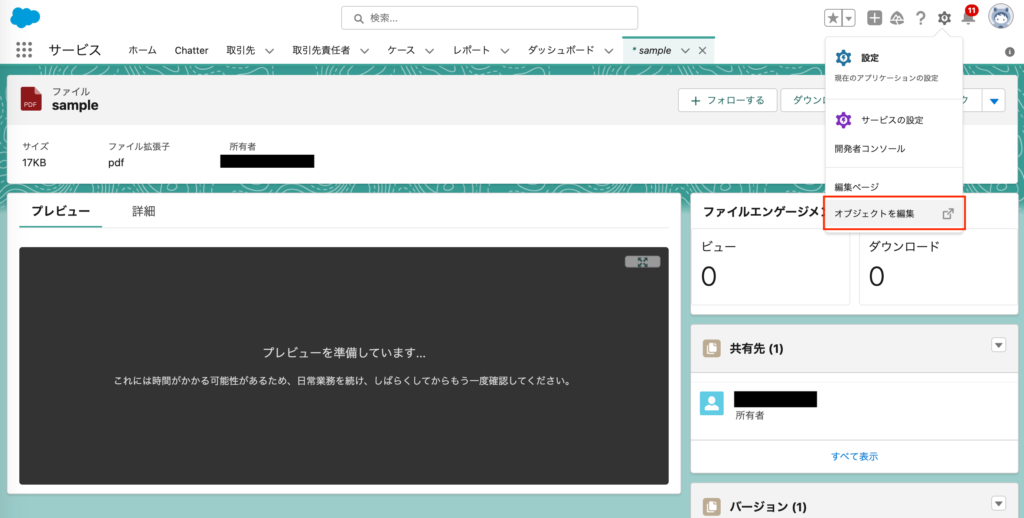1024x518 pixels.
Task: Open more file actions blue dropdown
Action: point(994,101)
